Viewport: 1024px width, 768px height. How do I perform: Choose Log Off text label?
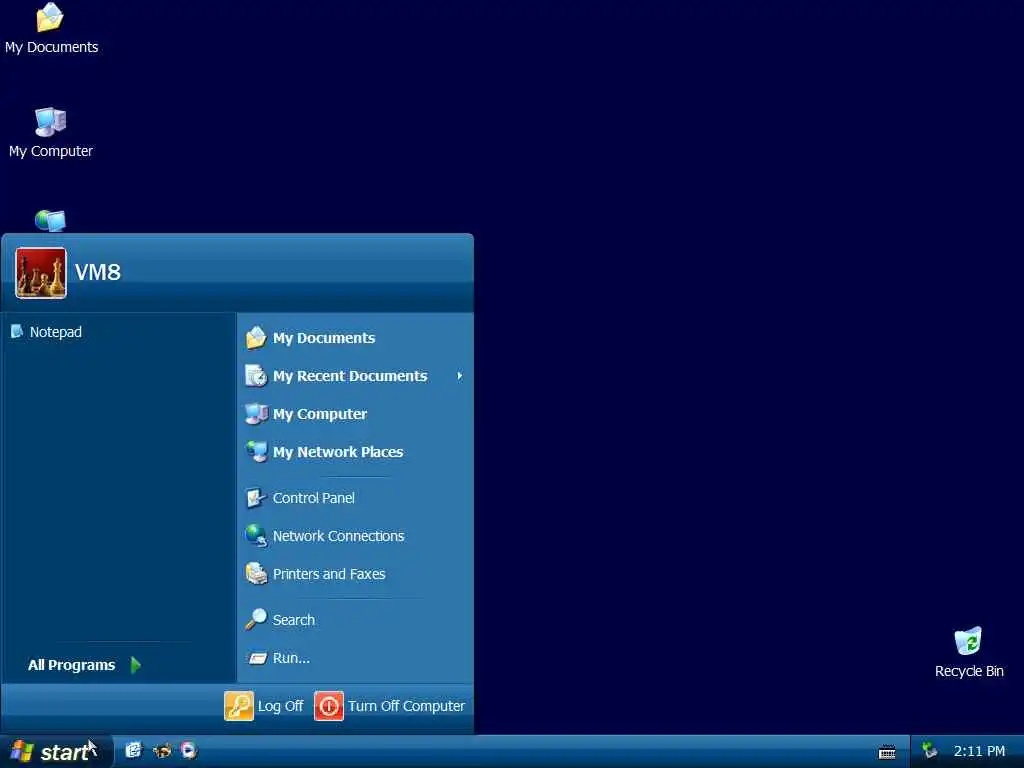click(x=280, y=706)
